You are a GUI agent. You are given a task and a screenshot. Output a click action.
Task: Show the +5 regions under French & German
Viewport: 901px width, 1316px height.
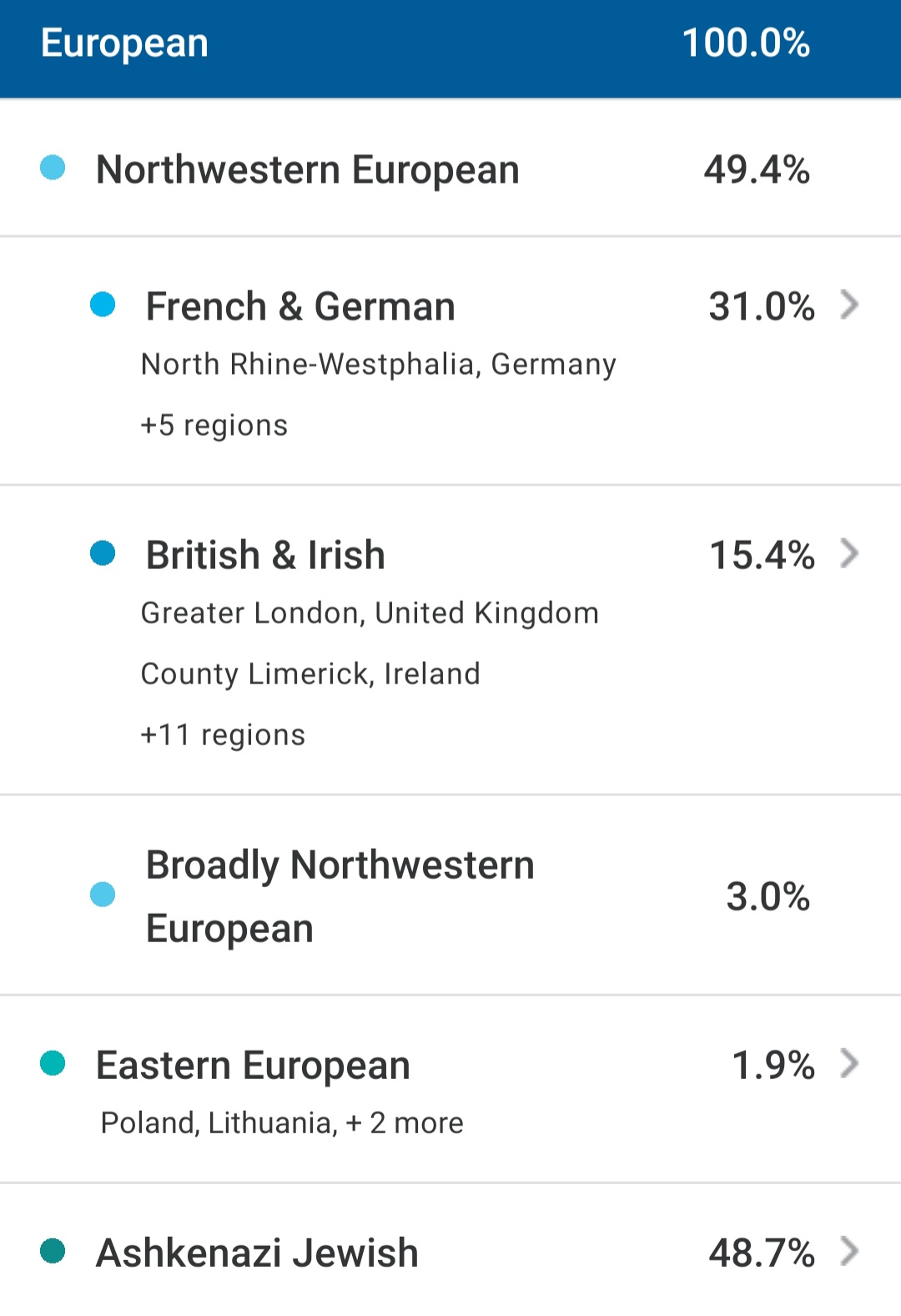(x=214, y=426)
